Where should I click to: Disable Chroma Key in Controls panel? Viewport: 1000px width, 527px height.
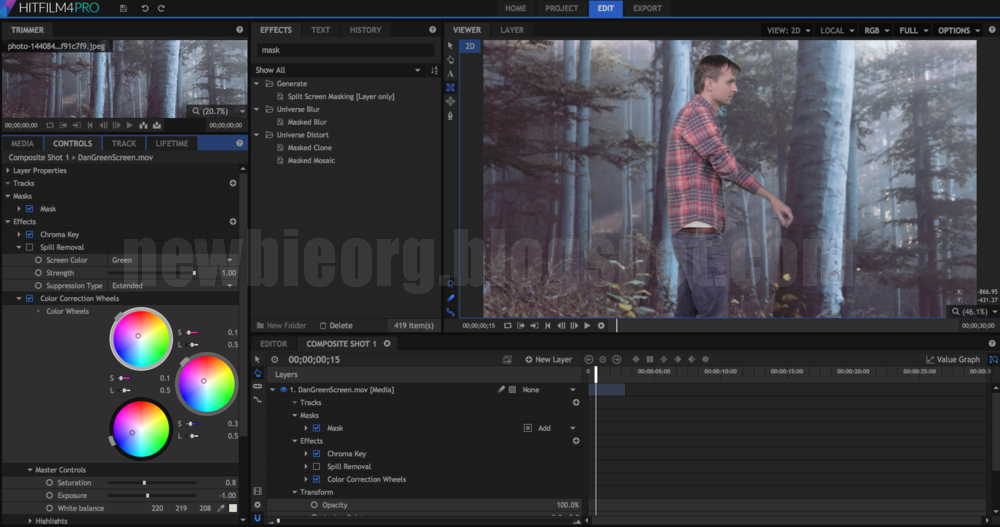coord(29,234)
